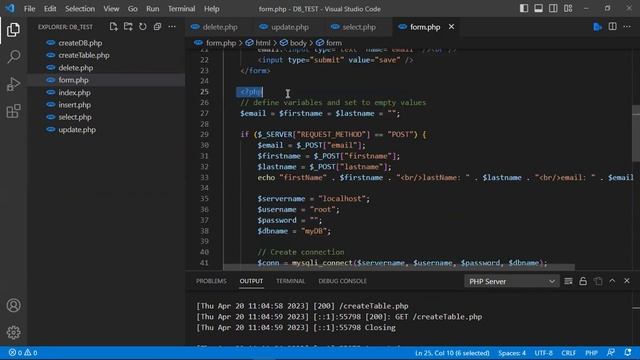640x360 pixels.
Task: Open Run and Debug view
Action: (13, 84)
